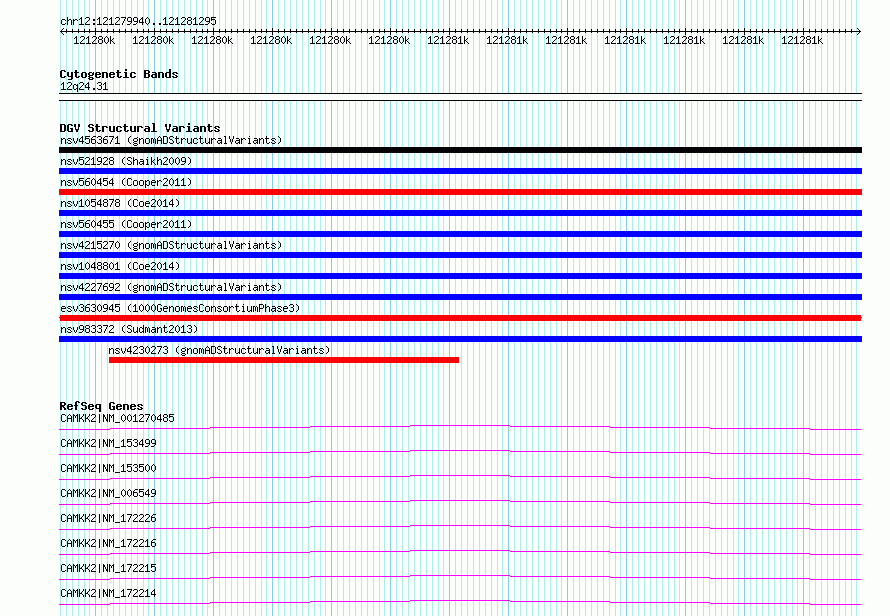Image resolution: width=890 pixels, height=616 pixels.
Task: Open the CAMKK2|NM_172226 transcript label
Action: coord(108,518)
